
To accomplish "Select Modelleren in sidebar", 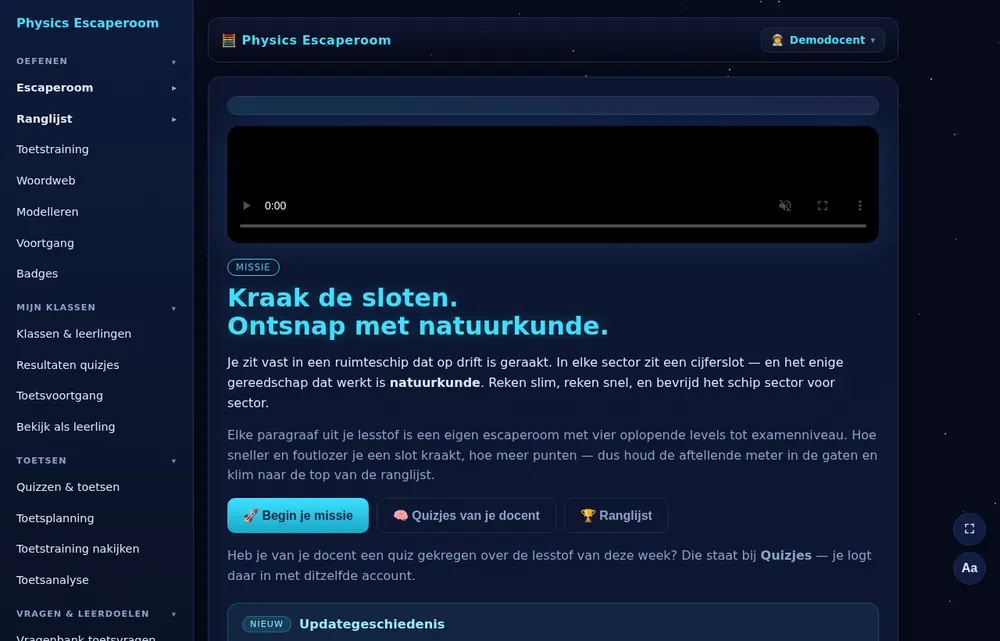I will pyautogui.click(x=47, y=212).
